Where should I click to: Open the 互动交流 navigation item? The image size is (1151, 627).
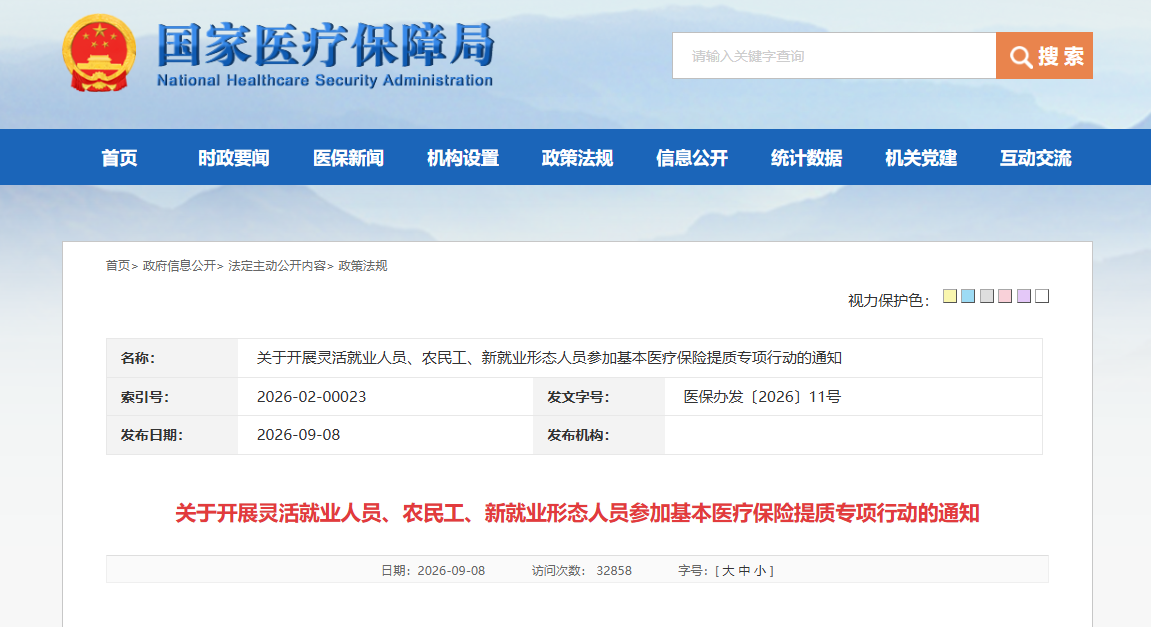[x=1035, y=158]
